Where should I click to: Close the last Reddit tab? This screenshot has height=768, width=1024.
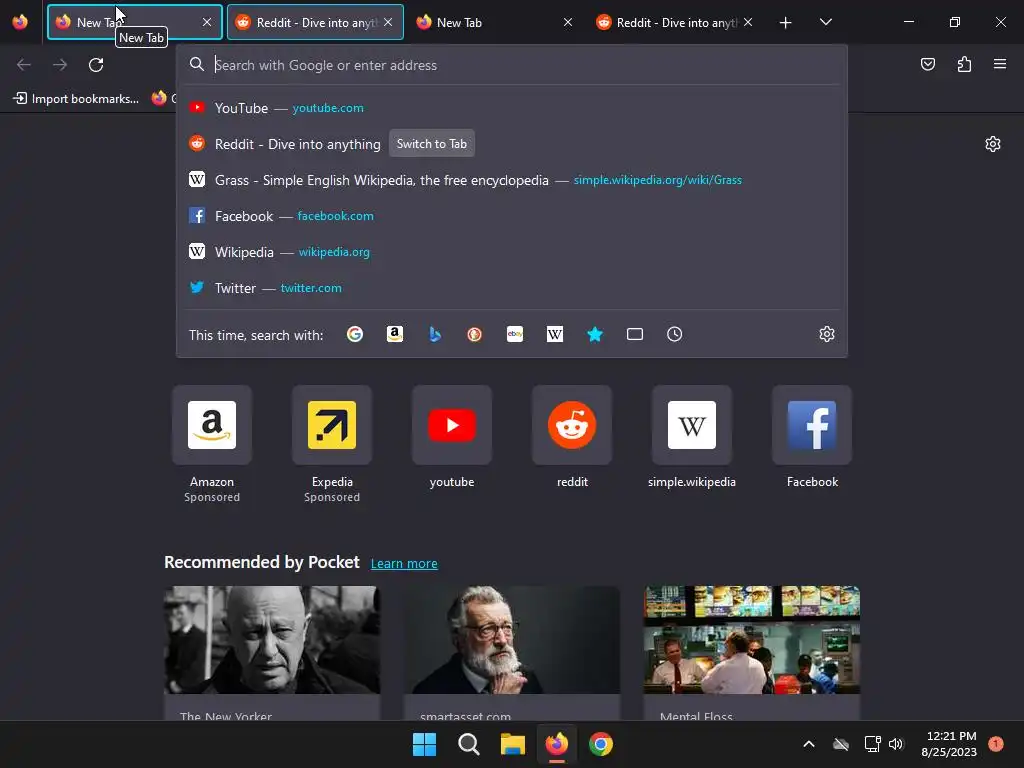(748, 22)
